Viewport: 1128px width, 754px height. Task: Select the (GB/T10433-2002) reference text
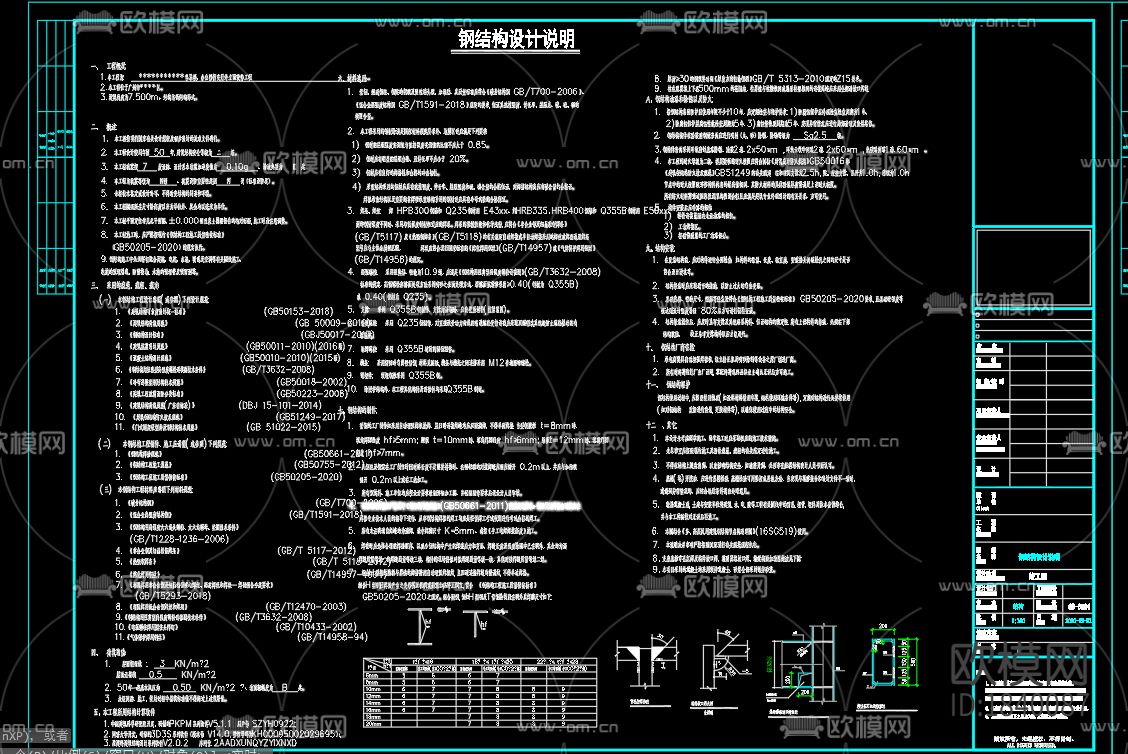[316, 627]
